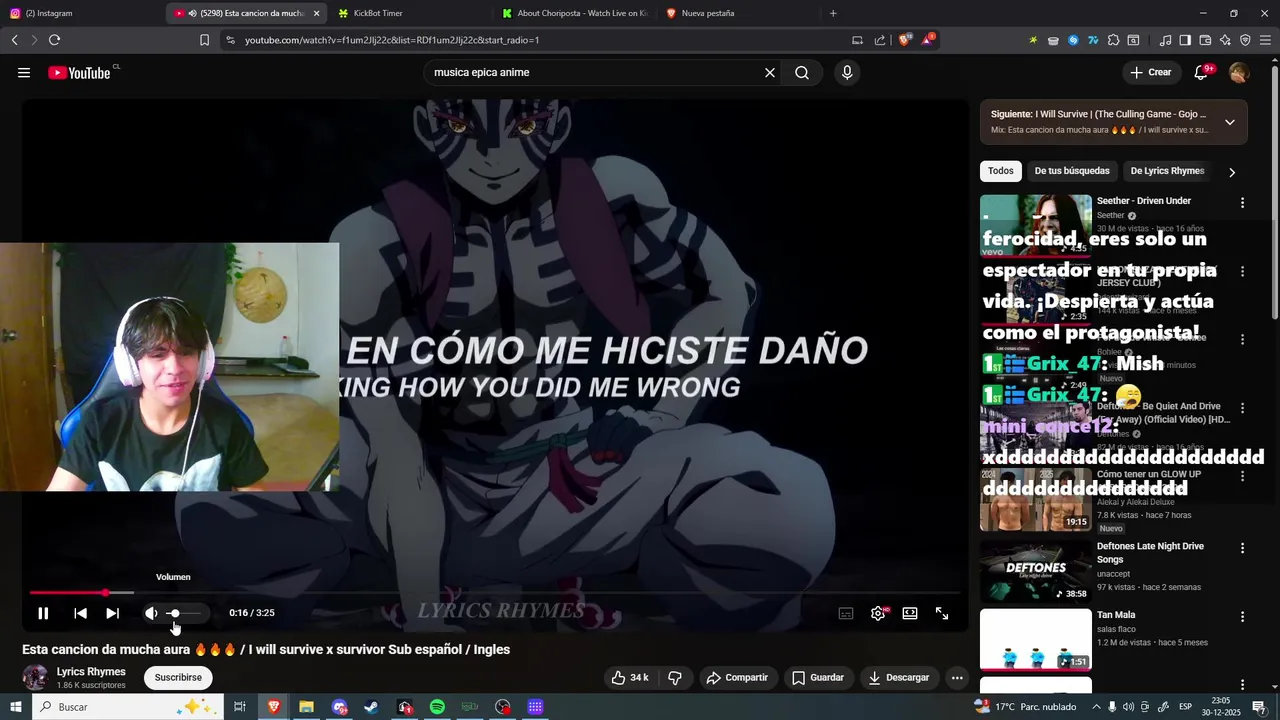The height and width of the screenshot is (720, 1280).
Task: Switch to KickBot Timer tab
Action: coord(410,13)
